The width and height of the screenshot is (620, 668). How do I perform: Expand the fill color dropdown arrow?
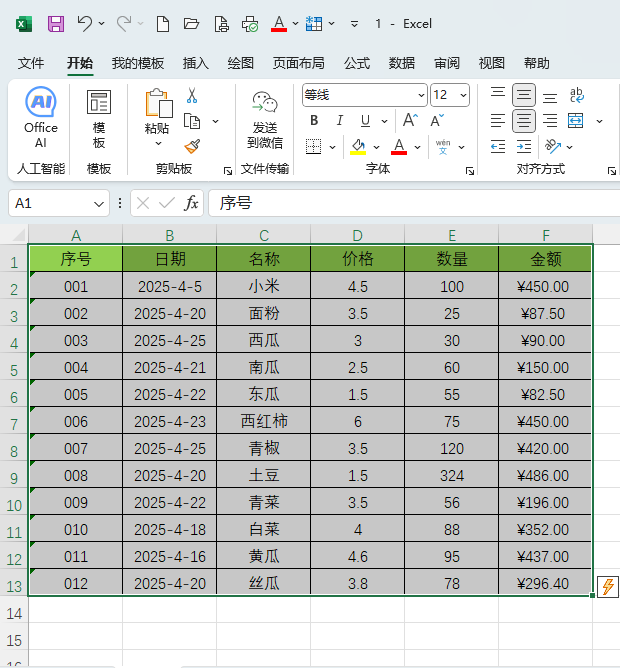pos(376,147)
